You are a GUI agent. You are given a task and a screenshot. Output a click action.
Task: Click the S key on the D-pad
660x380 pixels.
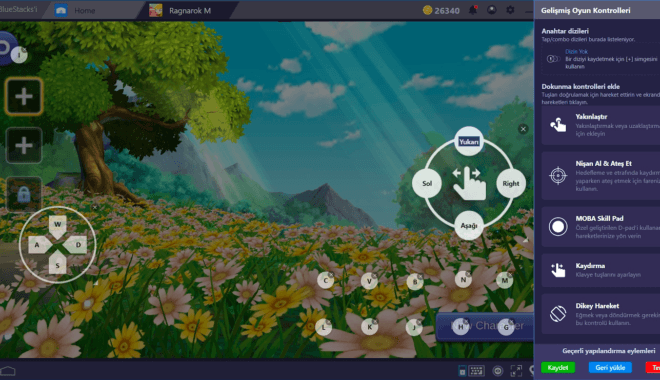[x=58, y=264]
